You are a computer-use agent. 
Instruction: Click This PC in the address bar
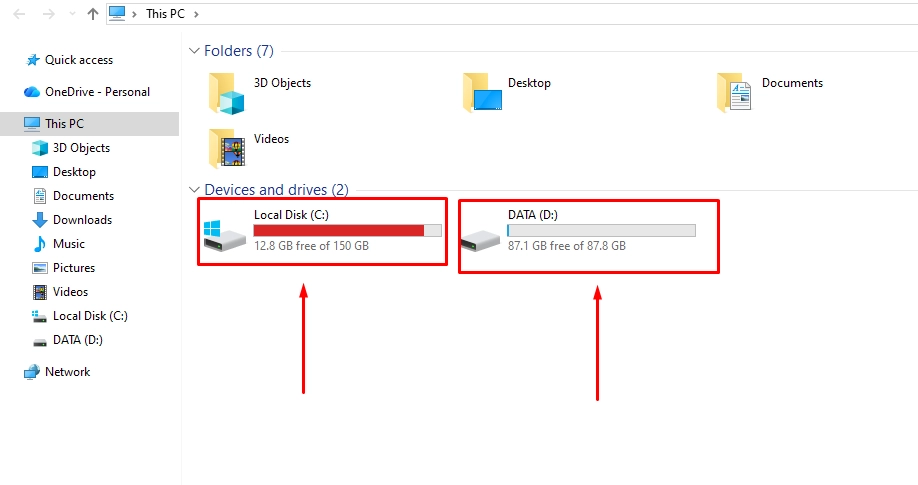167,14
